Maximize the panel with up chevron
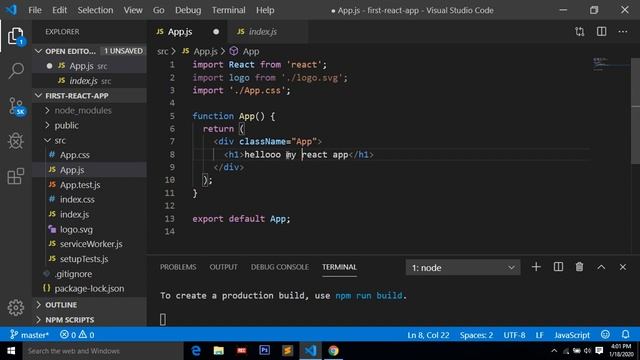Image resolution: width=640 pixels, height=360 pixels. coord(601,267)
